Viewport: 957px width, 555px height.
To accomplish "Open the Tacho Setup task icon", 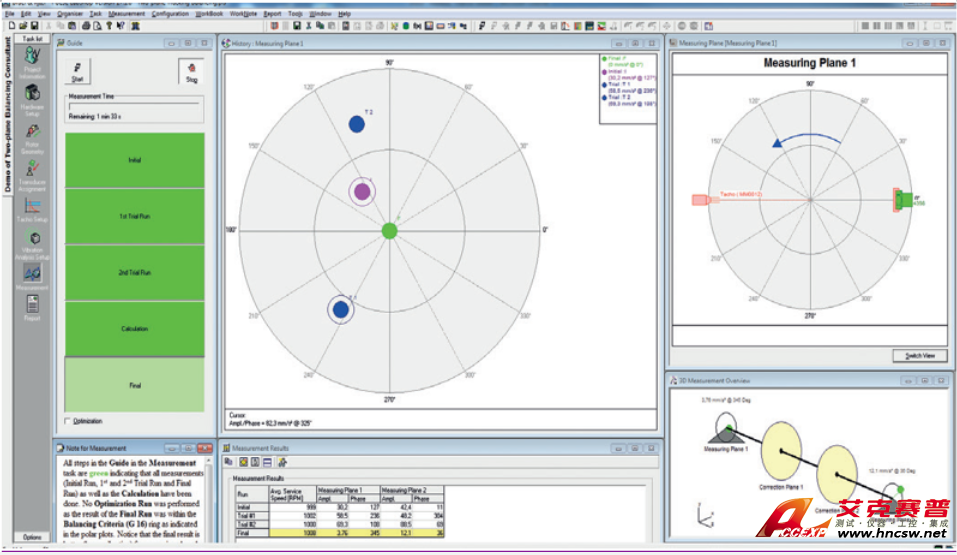I will (31, 207).
